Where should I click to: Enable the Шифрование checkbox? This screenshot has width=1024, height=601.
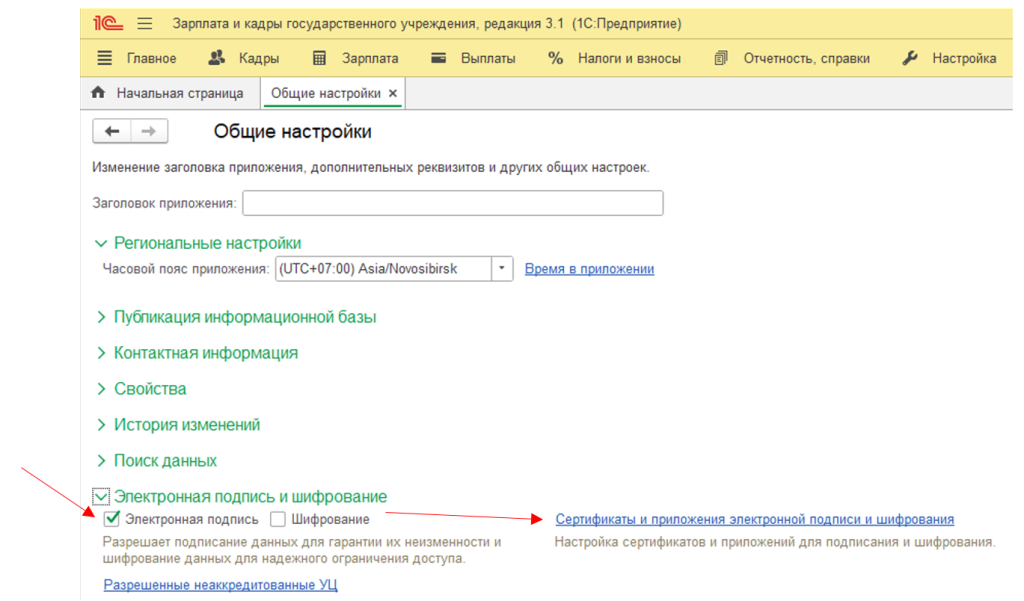(278, 519)
